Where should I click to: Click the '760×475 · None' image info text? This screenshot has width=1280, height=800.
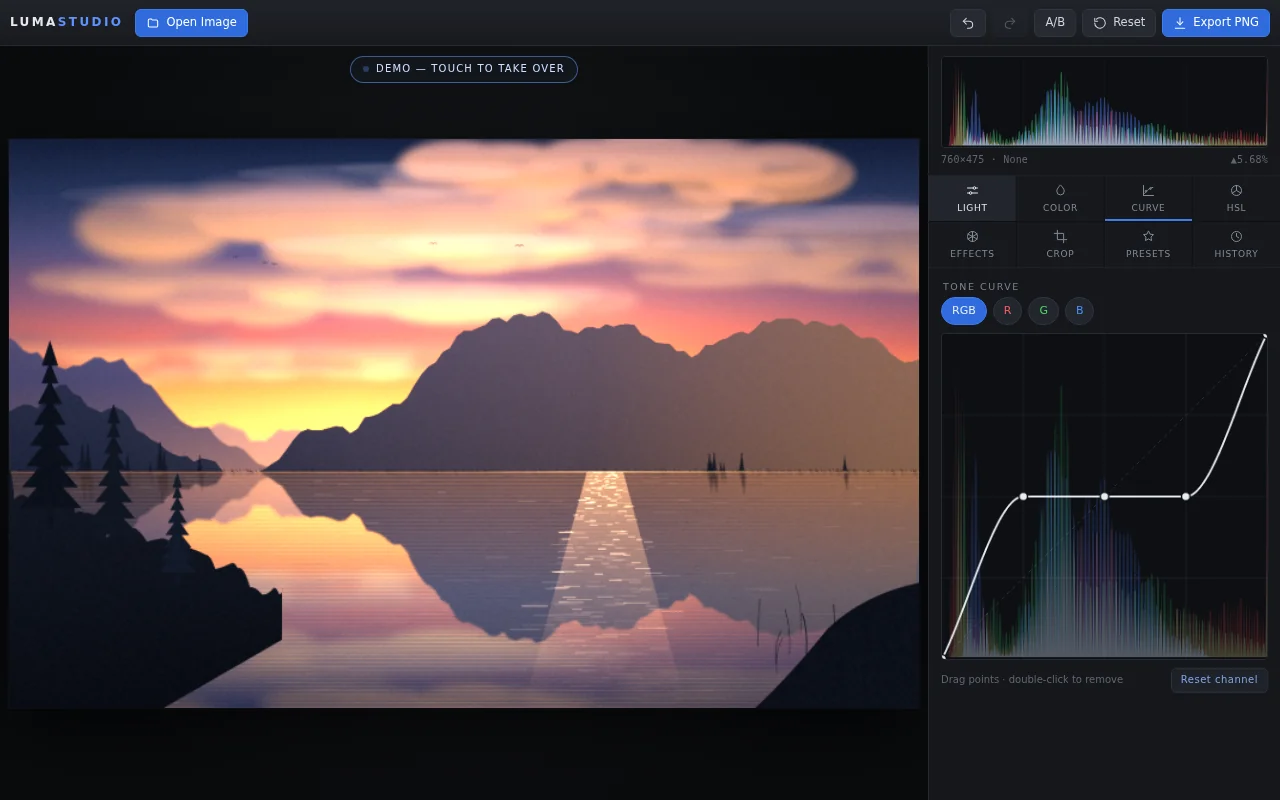(x=984, y=160)
